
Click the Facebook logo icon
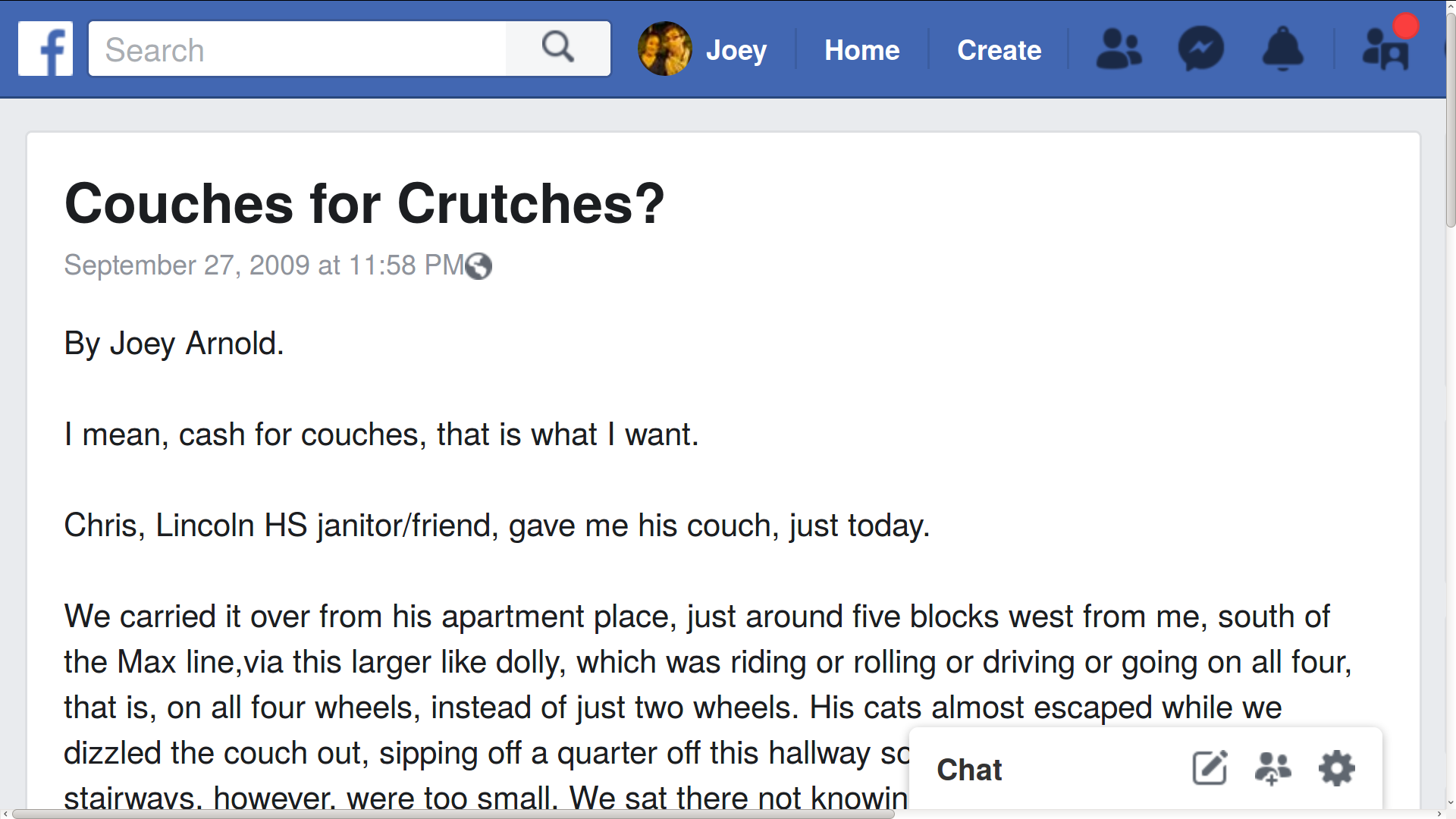(x=45, y=49)
